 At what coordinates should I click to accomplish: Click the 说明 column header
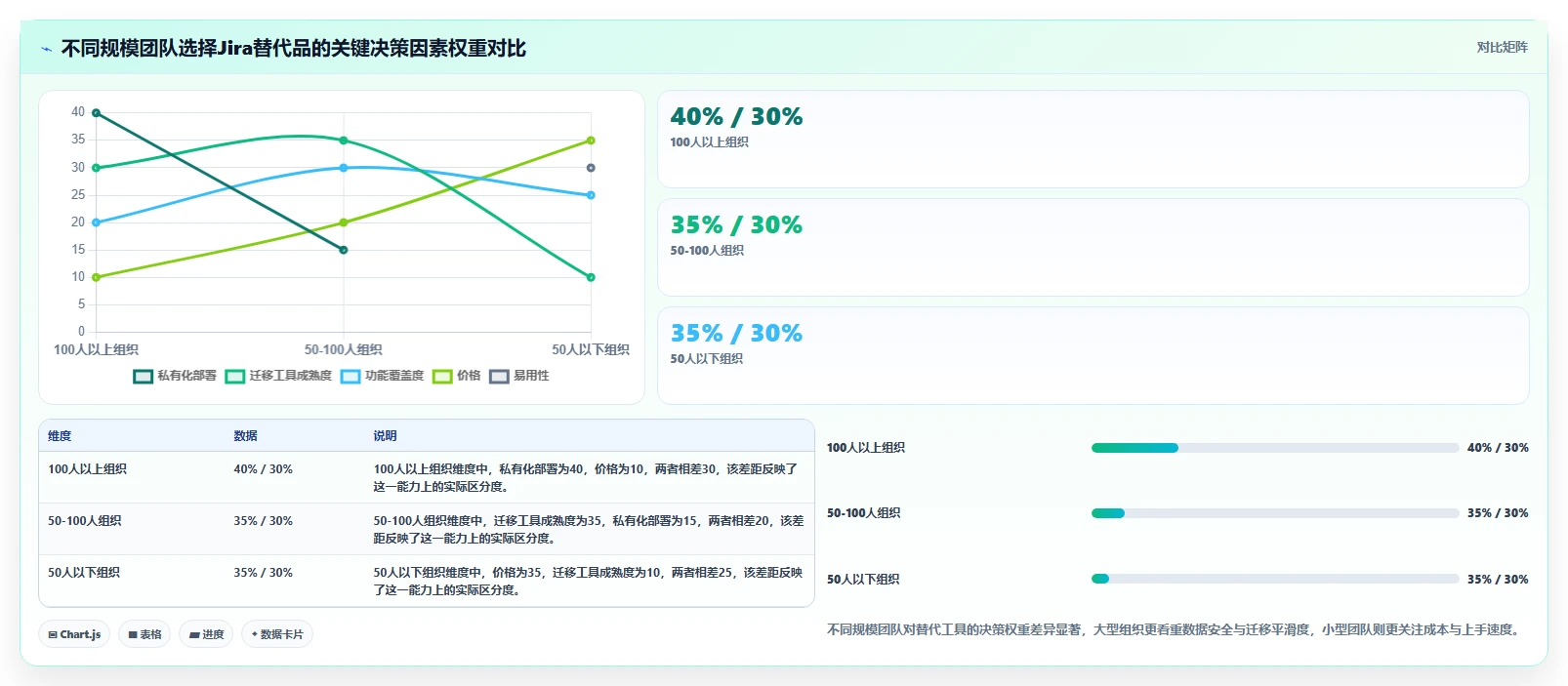pos(385,436)
